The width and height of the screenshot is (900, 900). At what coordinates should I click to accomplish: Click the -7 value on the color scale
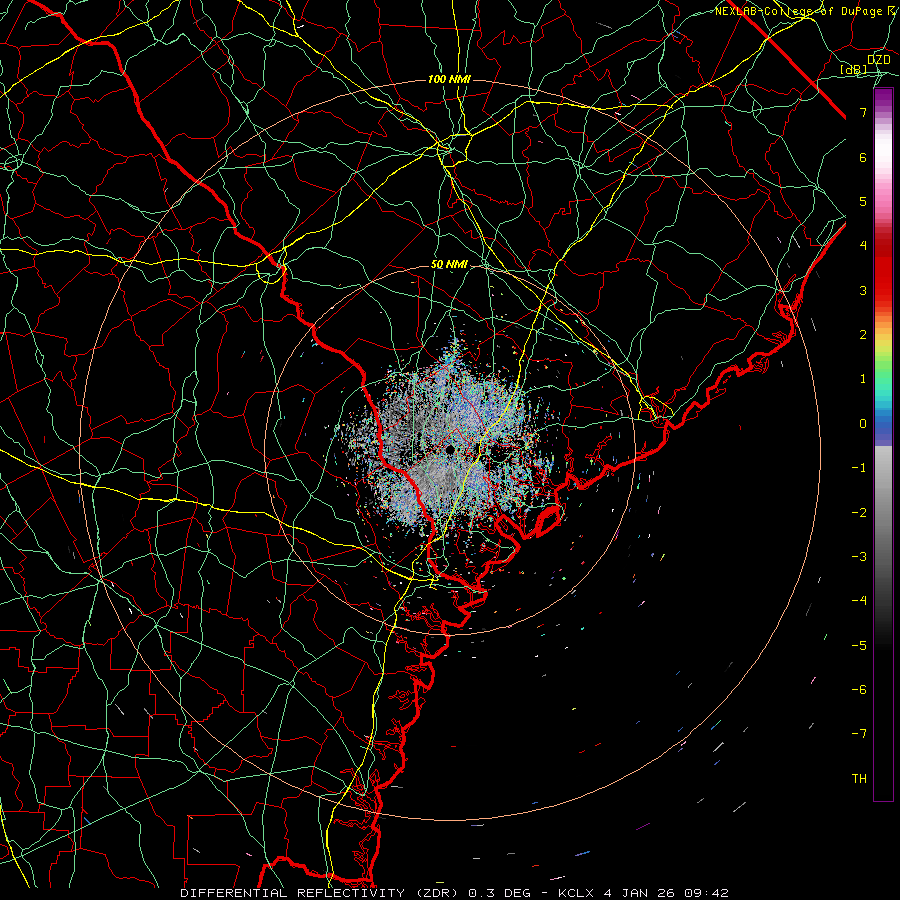[859, 734]
